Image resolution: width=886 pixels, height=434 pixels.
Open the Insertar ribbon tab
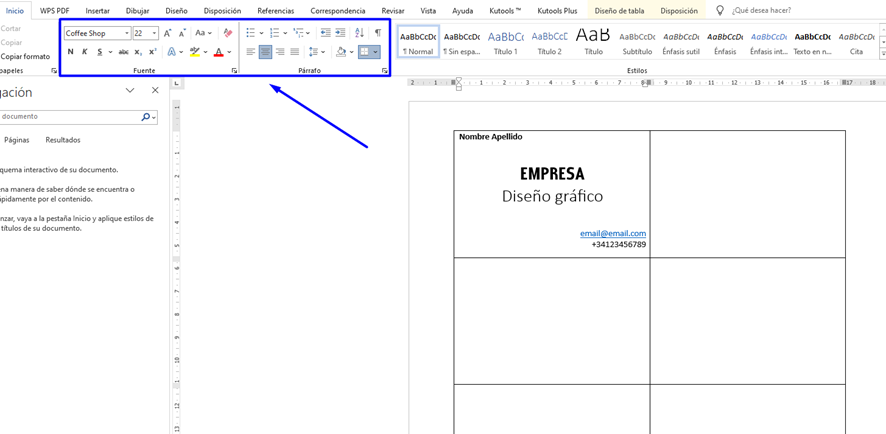pyautogui.click(x=97, y=11)
